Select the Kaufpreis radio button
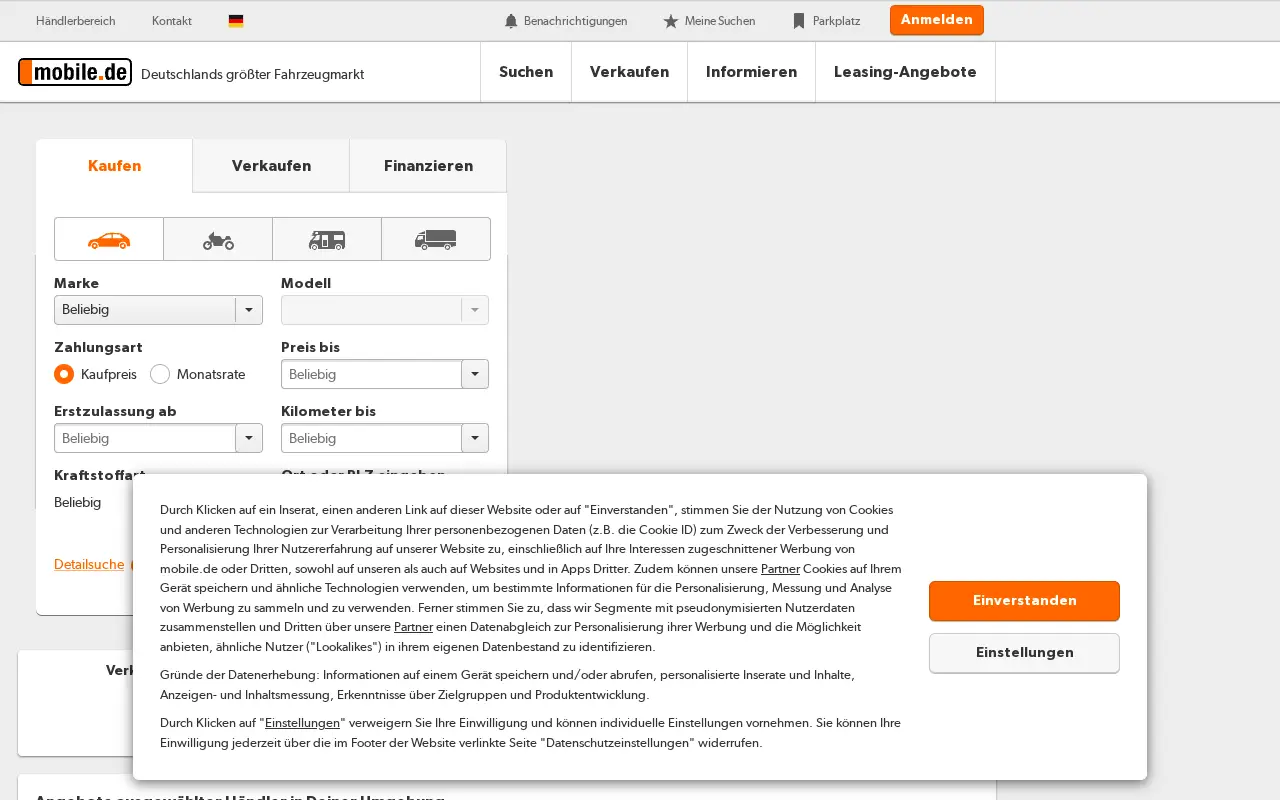1280x800 pixels. 64,374
